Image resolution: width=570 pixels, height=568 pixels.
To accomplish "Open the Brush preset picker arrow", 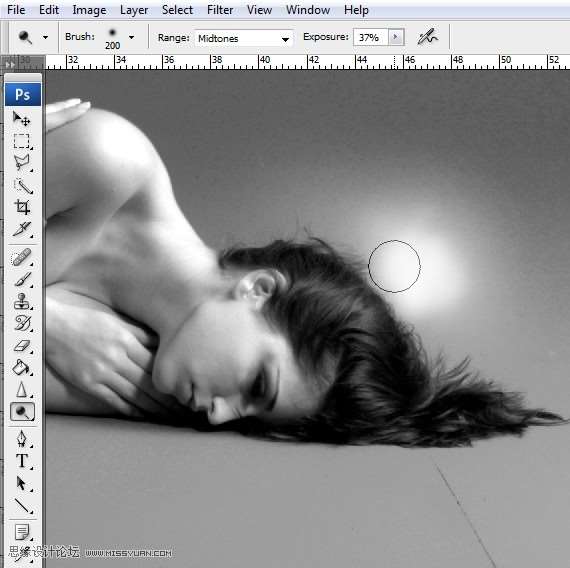I will pos(132,37).
